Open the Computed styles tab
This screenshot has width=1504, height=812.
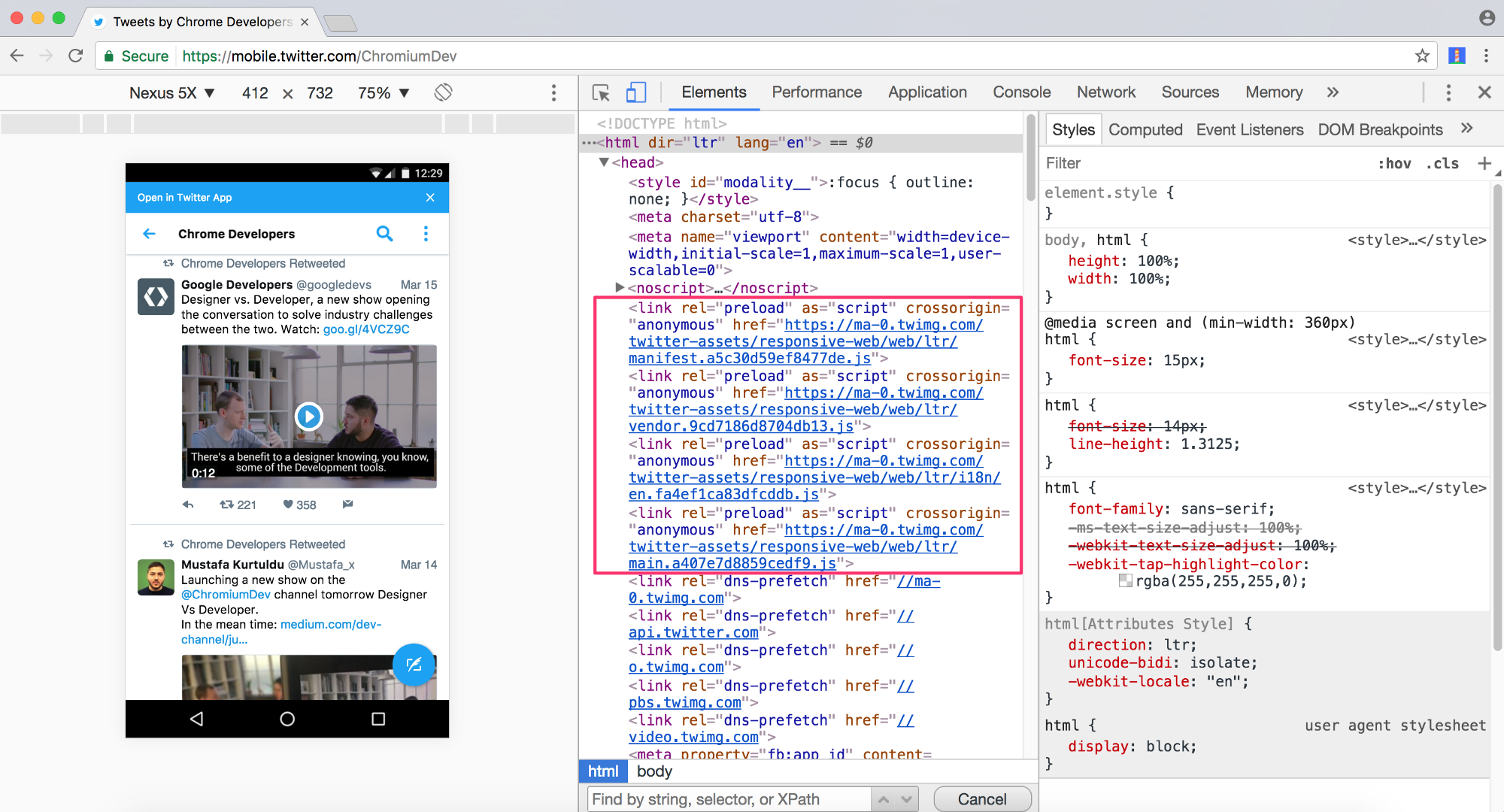click(x=1145, y=129)
